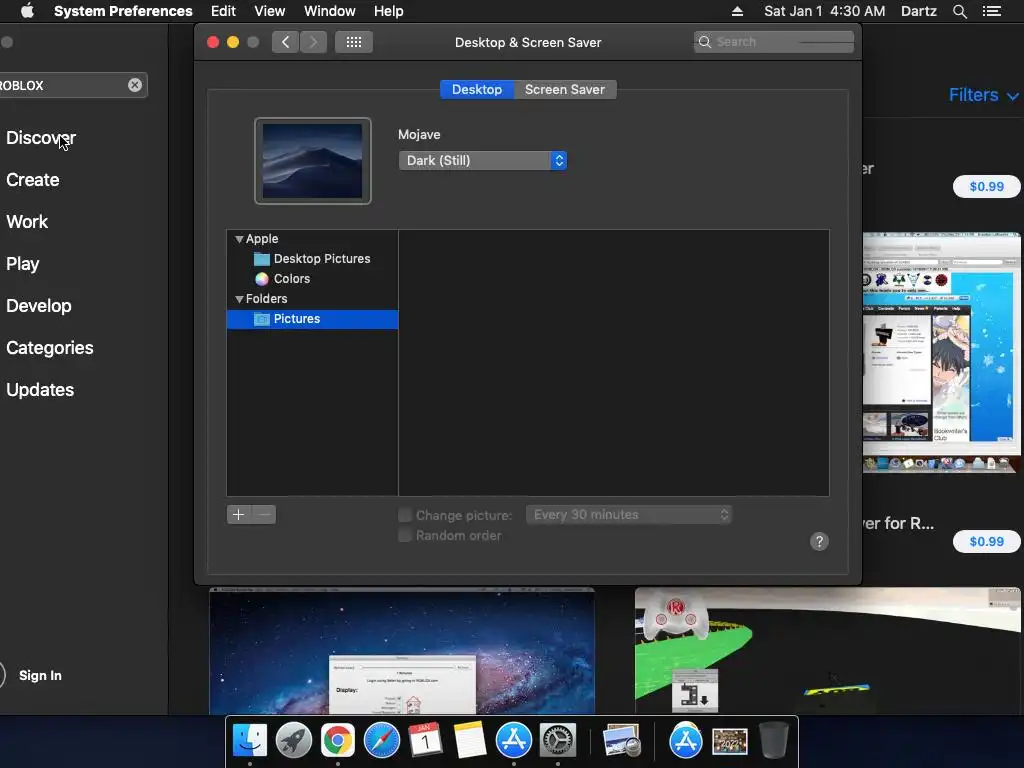Open the Apple menu

[27, 11]
